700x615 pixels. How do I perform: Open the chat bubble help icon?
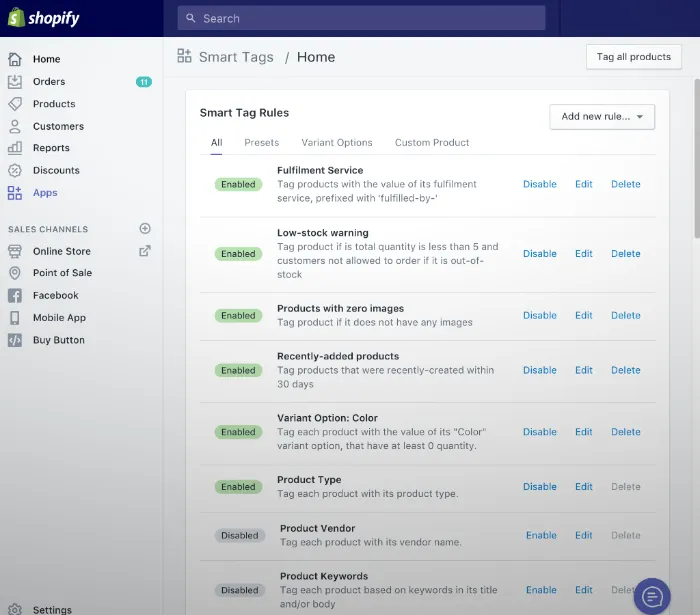(x=652, y=596)
